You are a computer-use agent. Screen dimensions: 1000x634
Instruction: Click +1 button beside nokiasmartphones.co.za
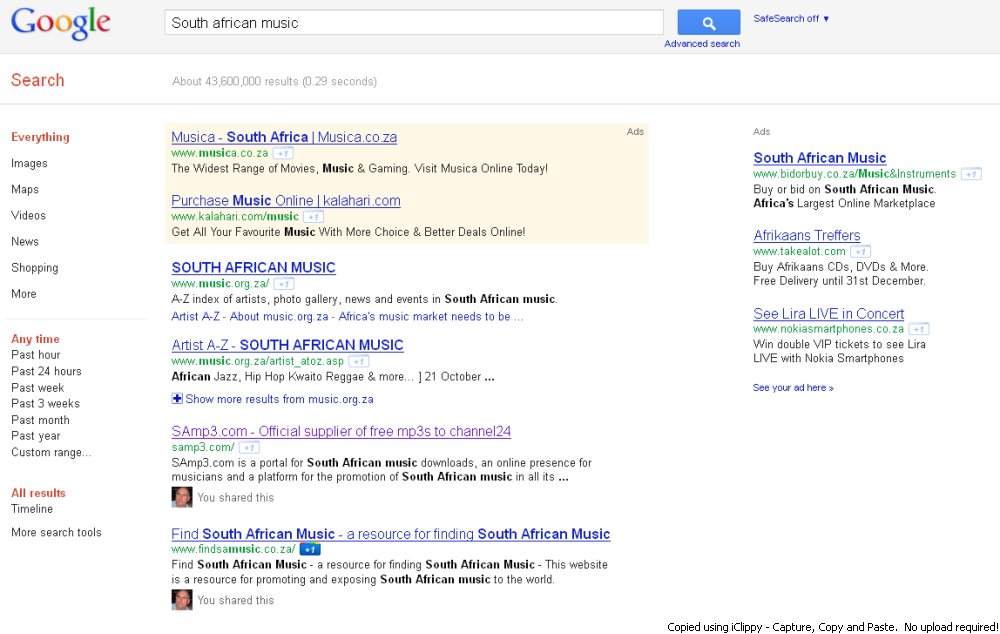919,329
